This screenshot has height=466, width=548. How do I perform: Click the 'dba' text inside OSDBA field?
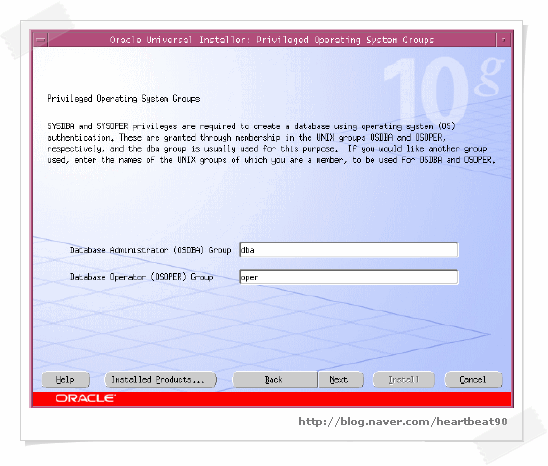pyautogui.click(x=248, y=250)
